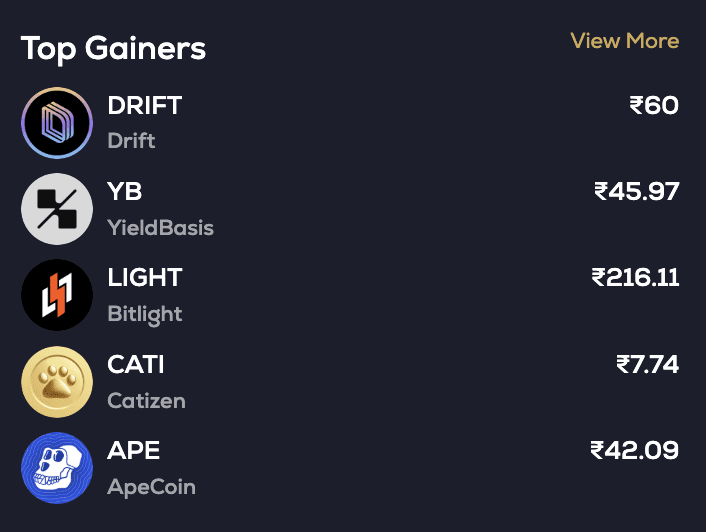706x532 pixels.
Task: Select the DRIFT ticker name
Action: (x=144, y=105)
